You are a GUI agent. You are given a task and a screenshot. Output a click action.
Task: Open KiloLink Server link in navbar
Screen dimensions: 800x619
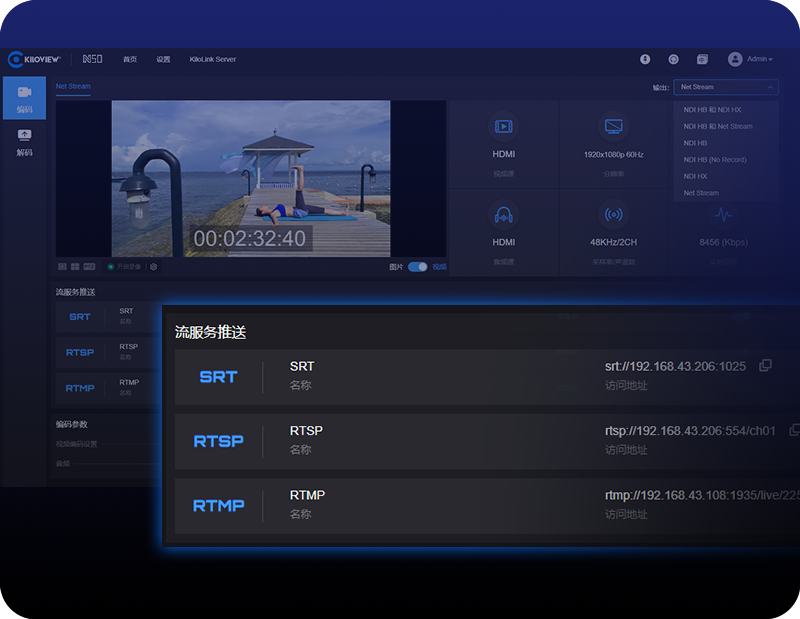pos(212,59)
